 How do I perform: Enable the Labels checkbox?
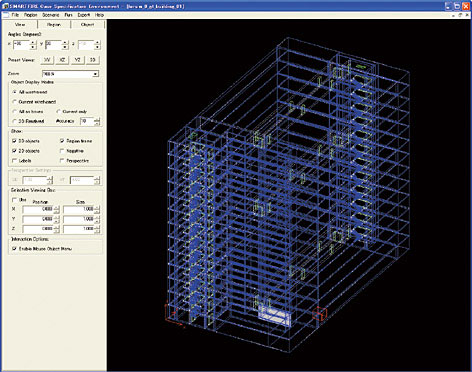tap(14, 161)
